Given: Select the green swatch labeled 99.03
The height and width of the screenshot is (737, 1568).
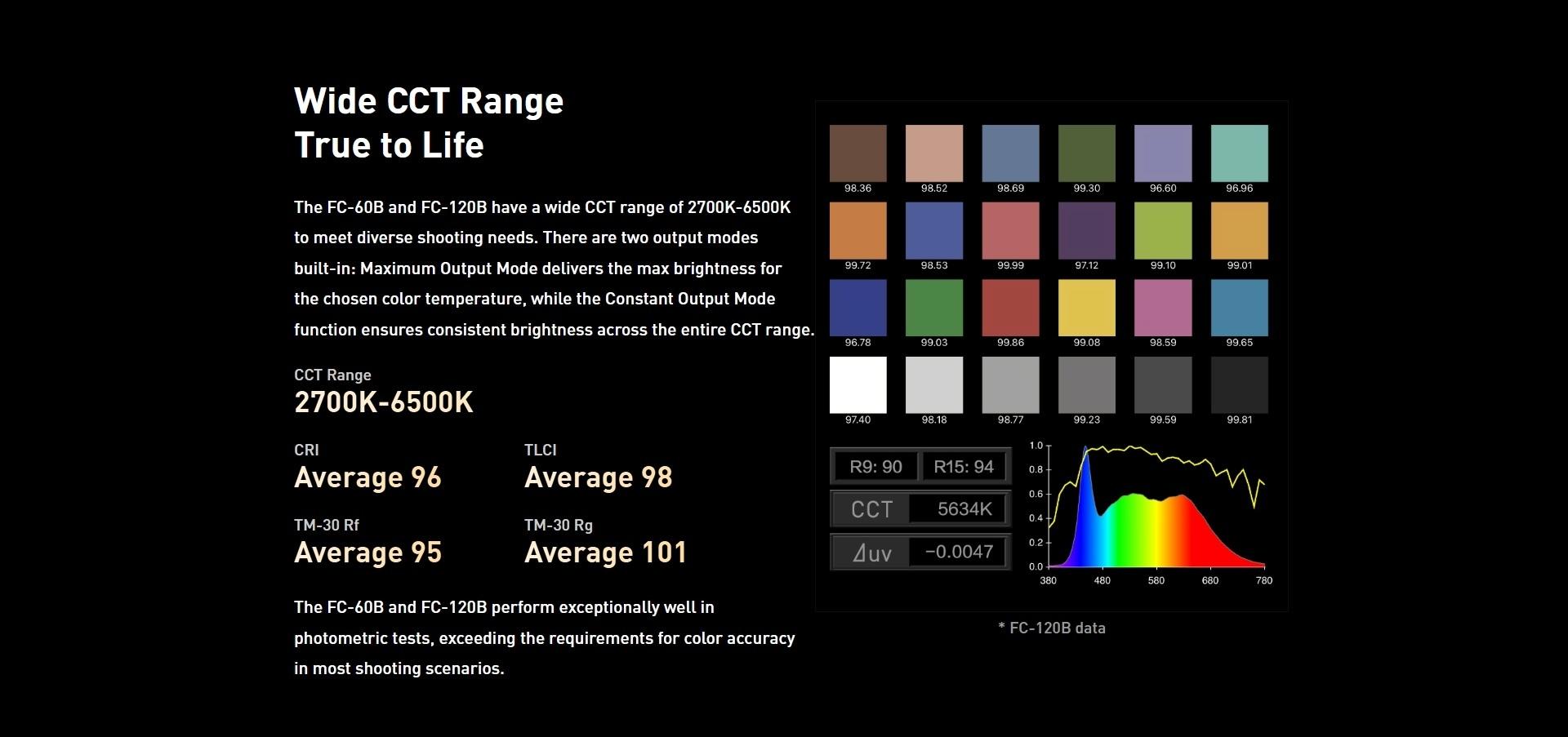Looking at the screenshot, I should click(x=933, y=308).
